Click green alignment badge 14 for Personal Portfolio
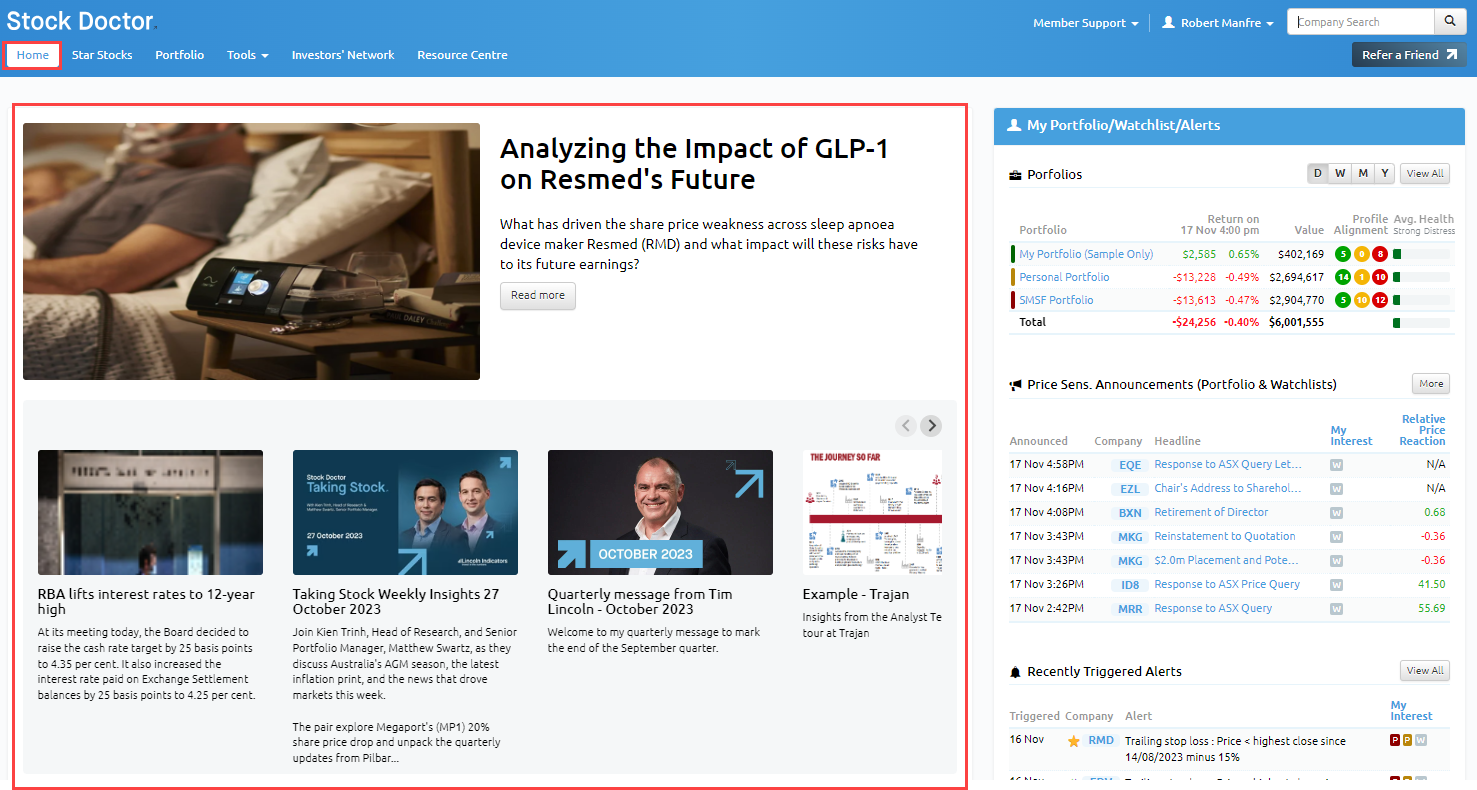This screenshot has width=1477, height=790. [1343, 277]
